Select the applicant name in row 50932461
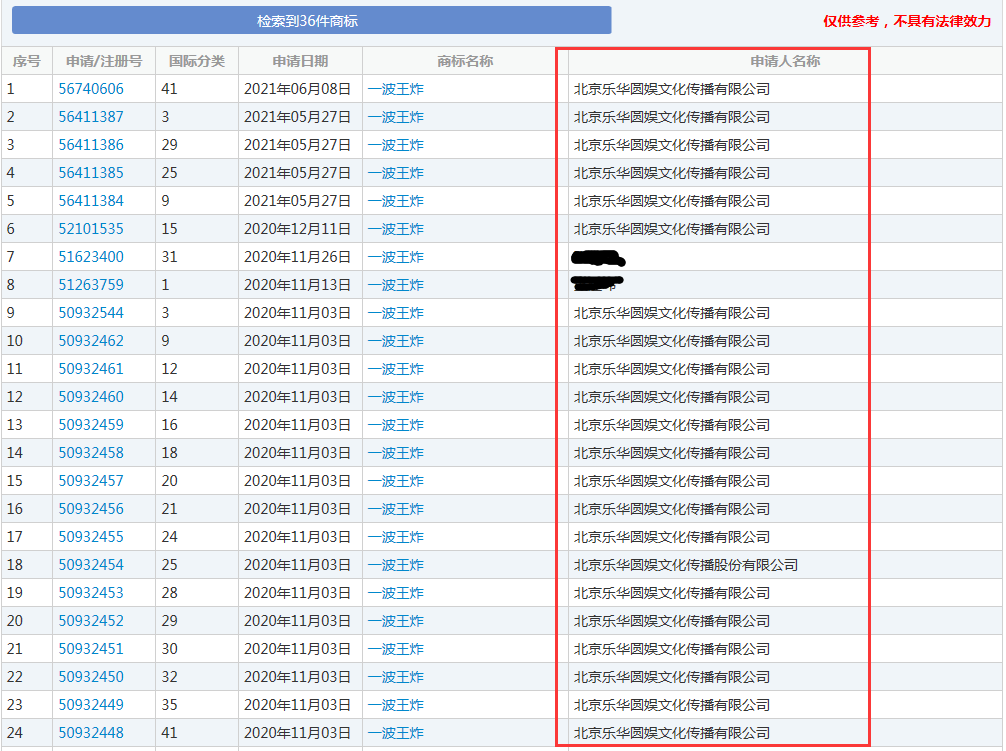 [x=672, y=369]
